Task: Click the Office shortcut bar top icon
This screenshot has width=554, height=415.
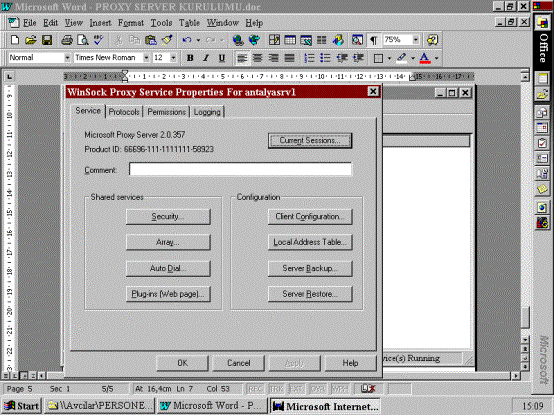Action: (542, 23)
